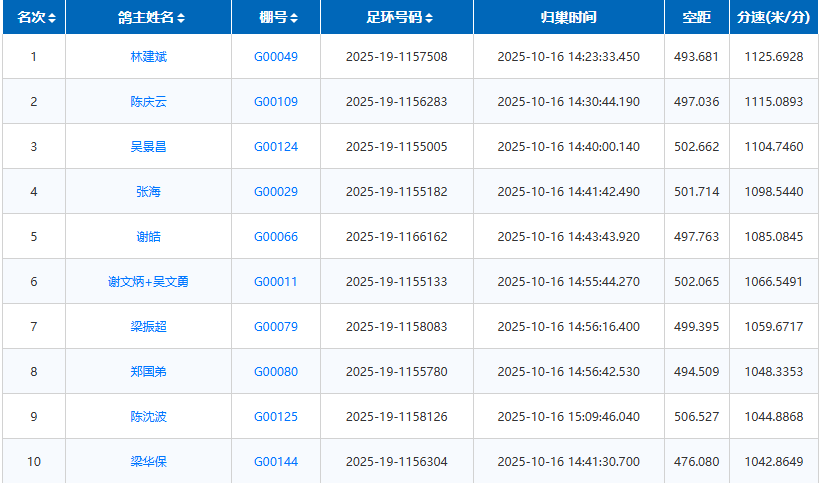Click sort arrows beside 鸽主姓名 header
The height and width of the screenshot is (483, 819).
[181, 19]
